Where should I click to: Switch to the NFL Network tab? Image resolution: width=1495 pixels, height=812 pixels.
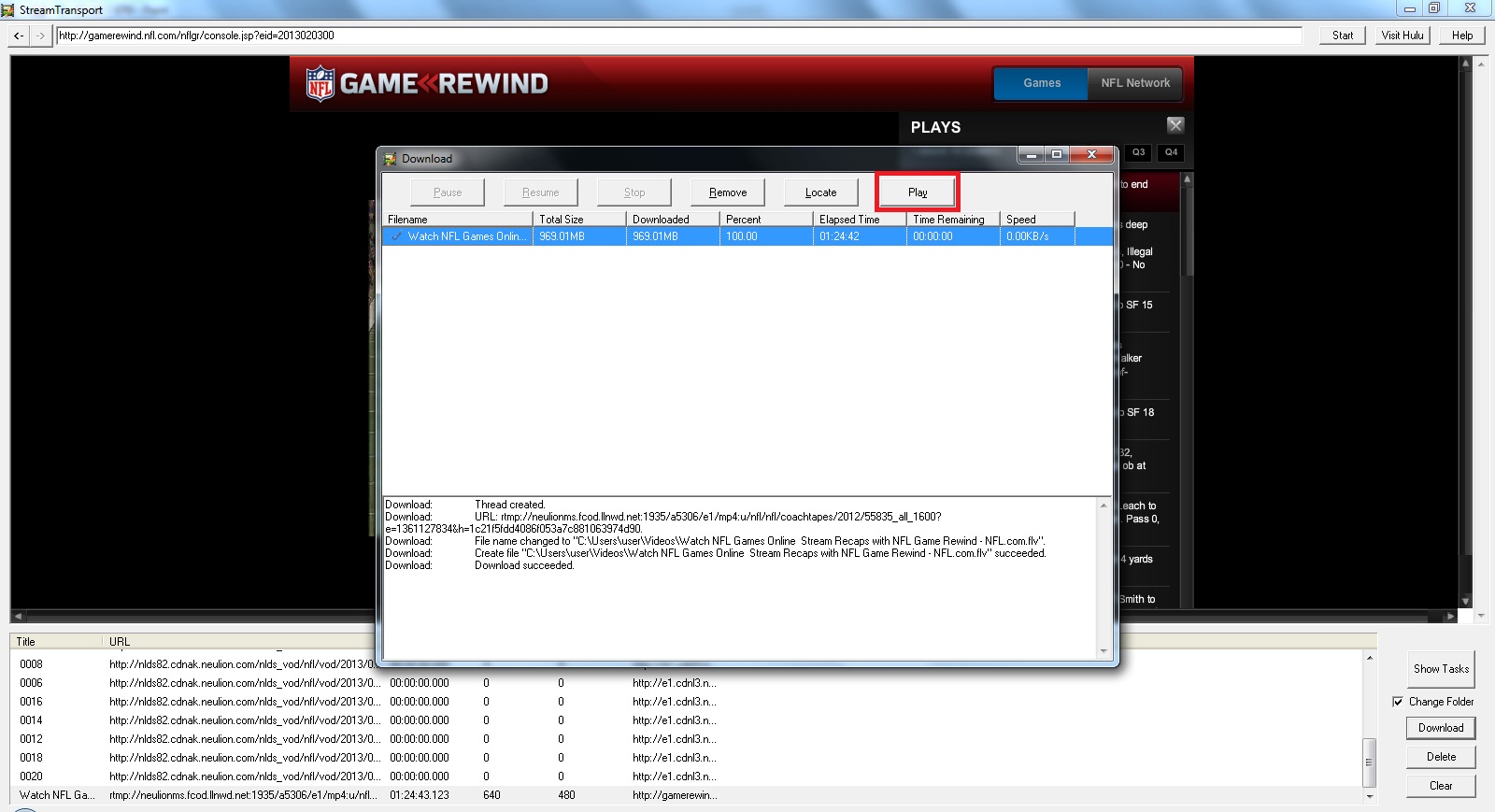1135,83
